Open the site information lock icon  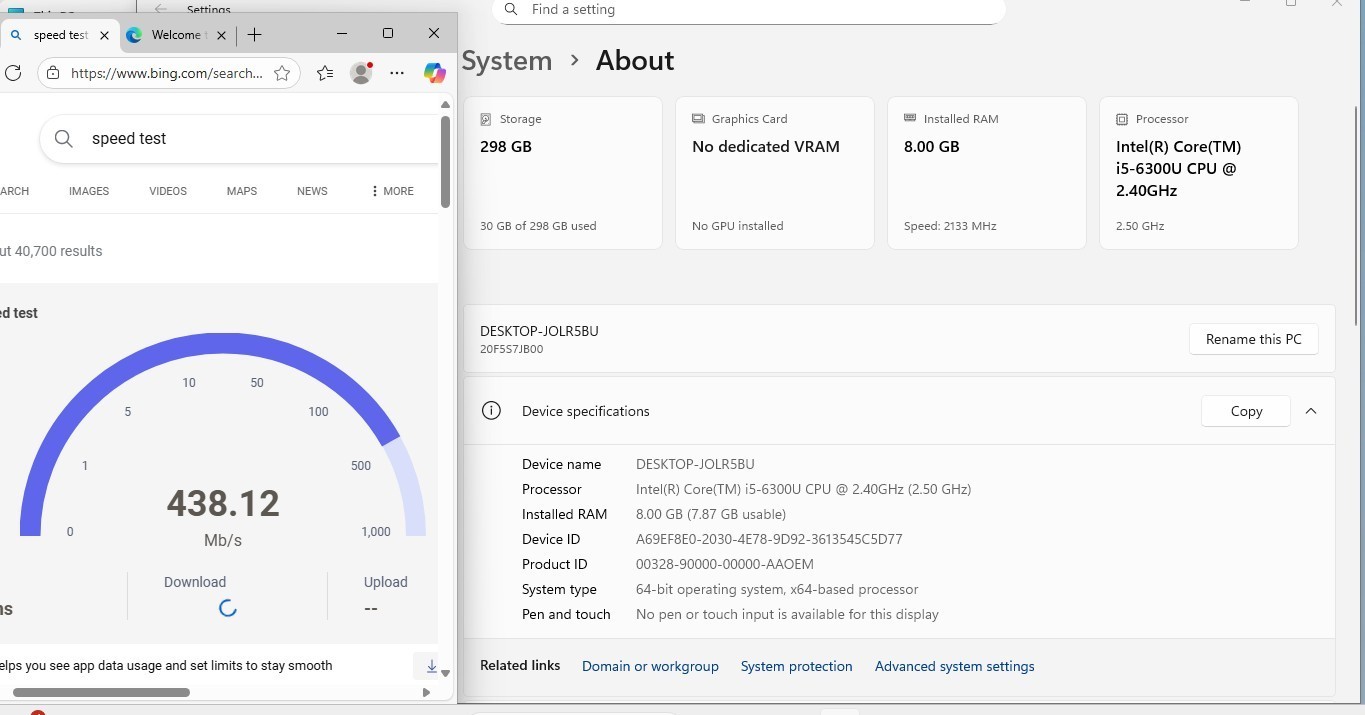click(x=53, y=73)
